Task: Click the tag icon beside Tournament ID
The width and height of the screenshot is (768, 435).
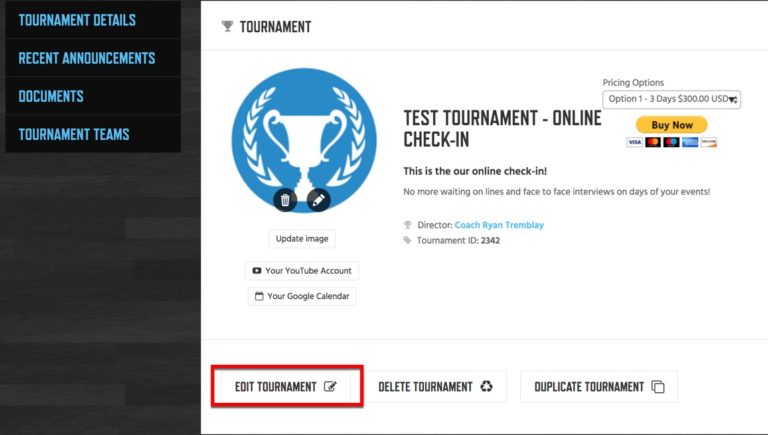Action: tap(407, 240)
